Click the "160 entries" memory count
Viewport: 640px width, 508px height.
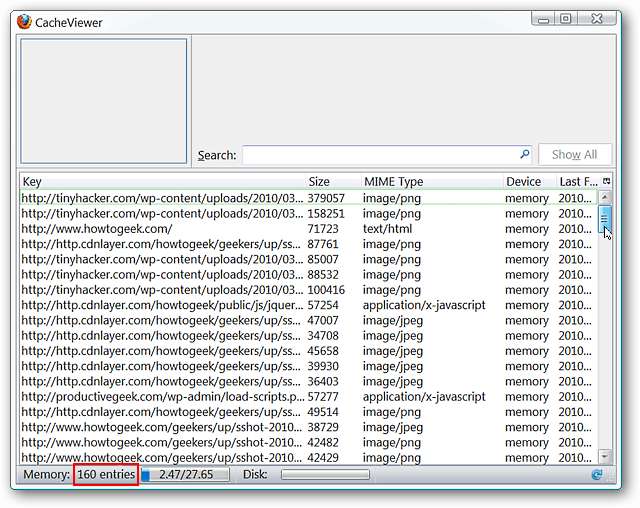tap(106, 475)
